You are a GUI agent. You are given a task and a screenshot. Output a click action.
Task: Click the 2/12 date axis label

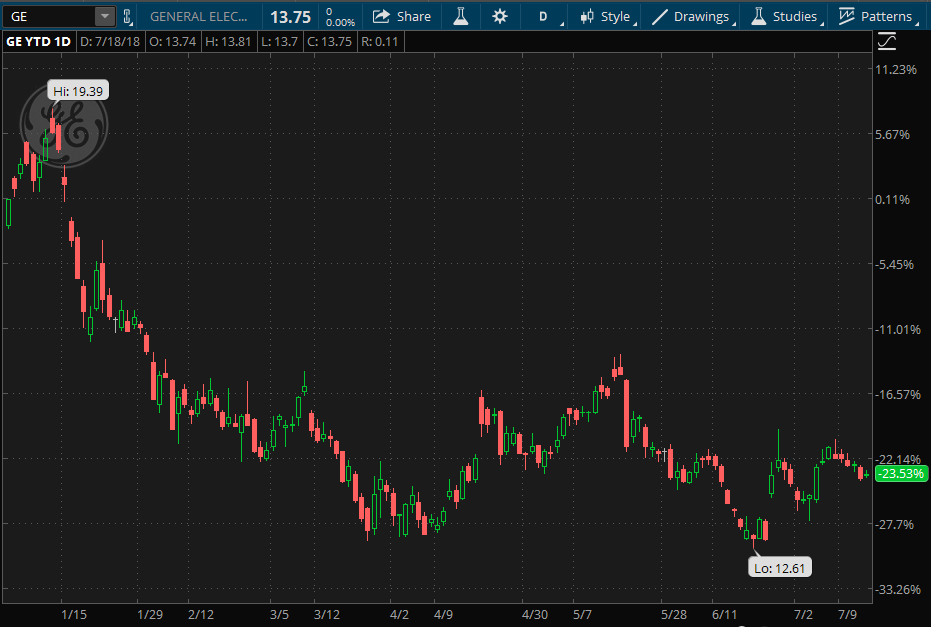point(201,615)
